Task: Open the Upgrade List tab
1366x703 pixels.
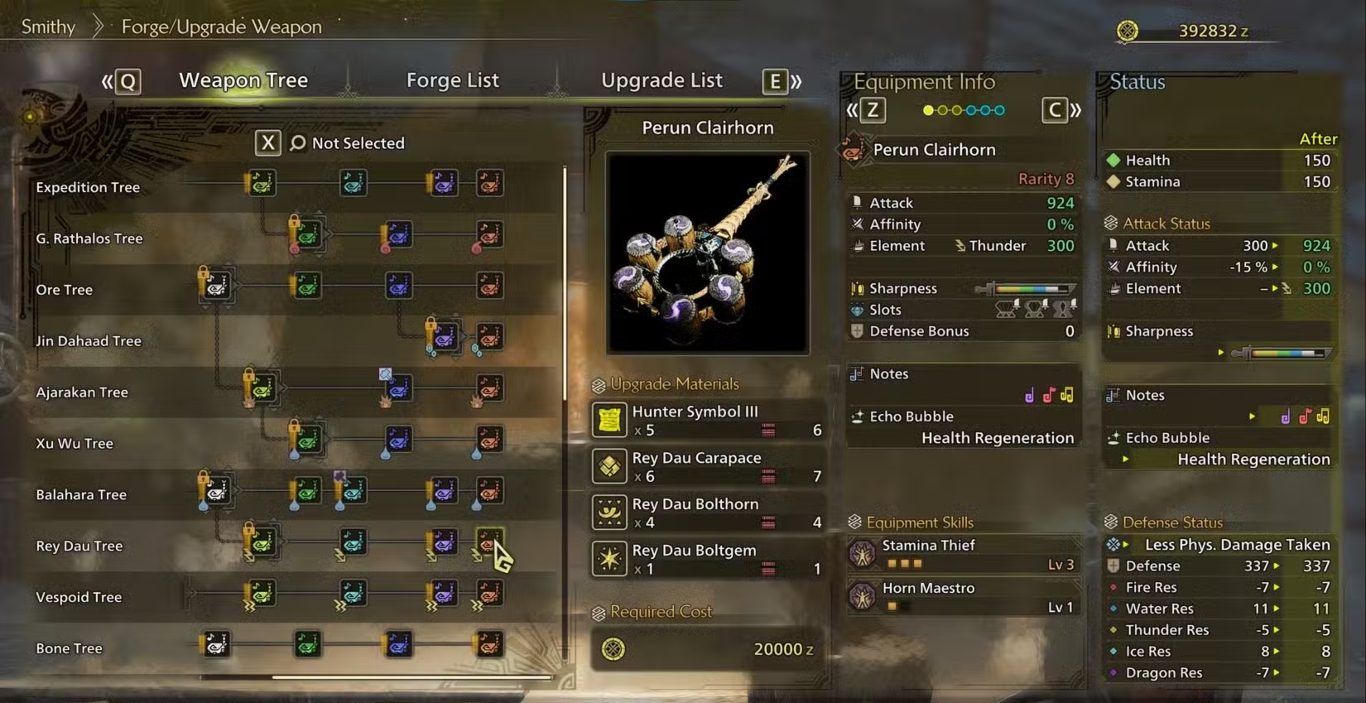Action: pos(662,80)
